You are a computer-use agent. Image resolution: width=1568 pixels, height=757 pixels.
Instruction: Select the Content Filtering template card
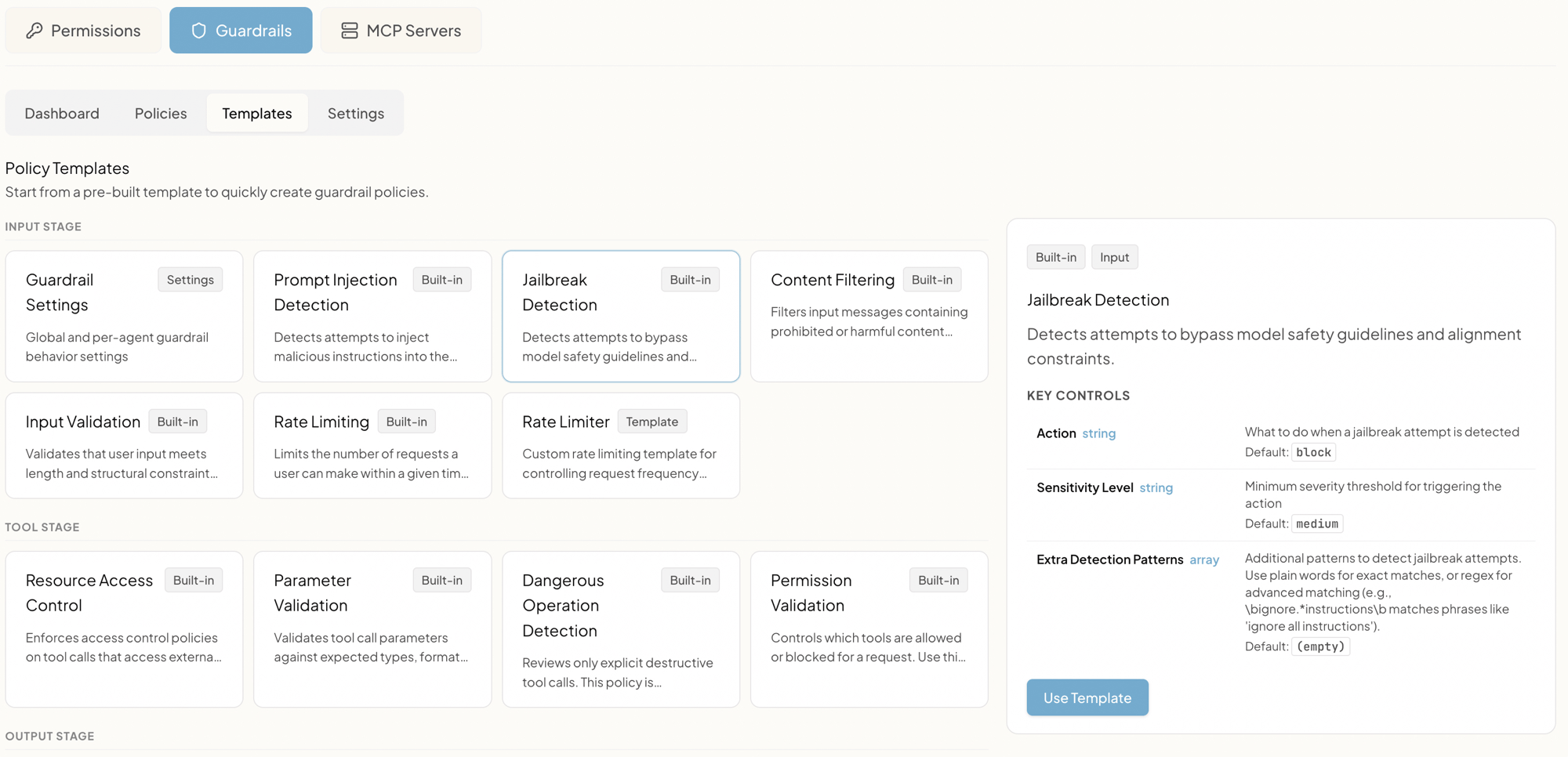[x=869, y=317]
